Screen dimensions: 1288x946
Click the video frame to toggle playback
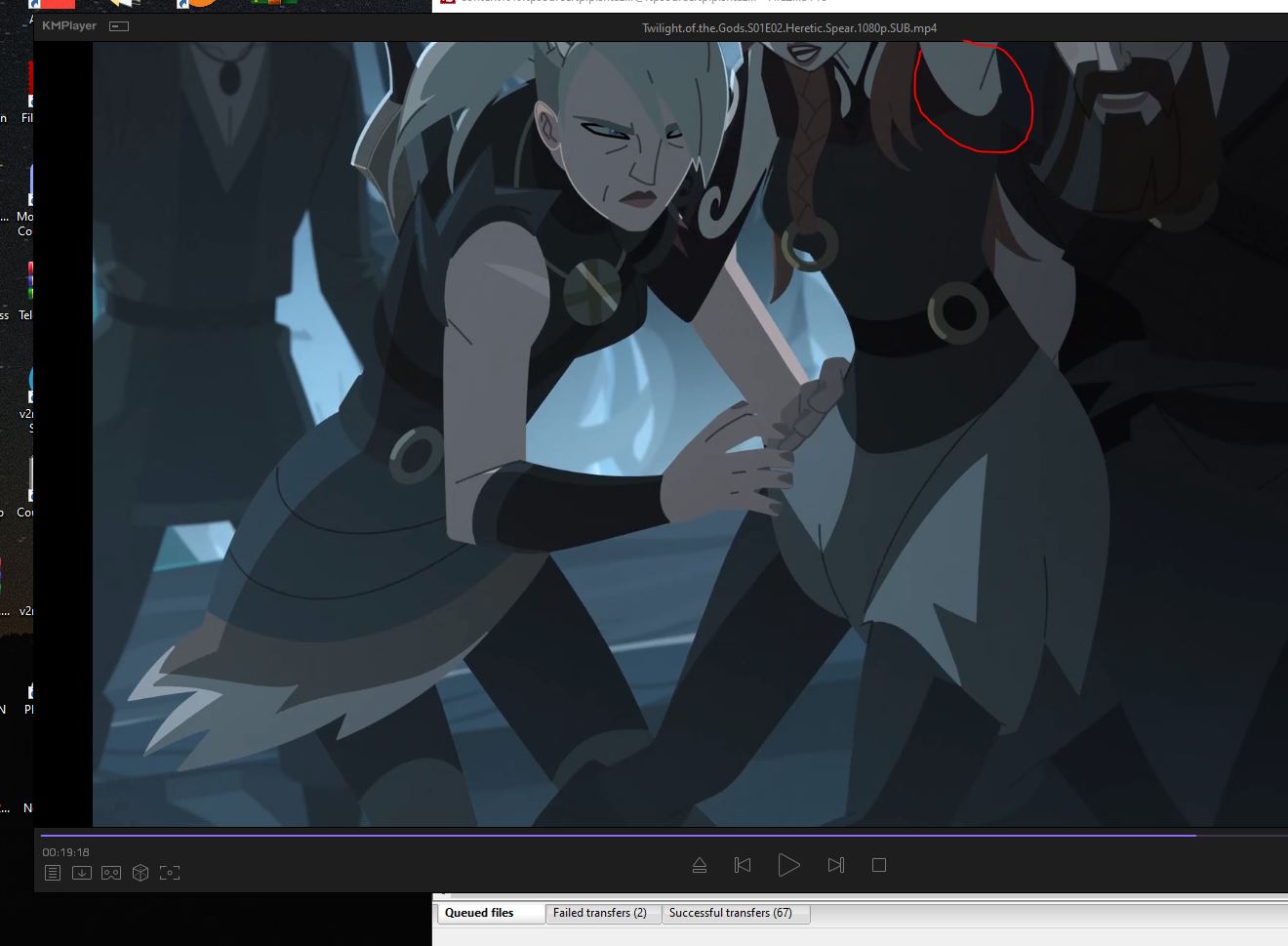click(x=683, y=439)
